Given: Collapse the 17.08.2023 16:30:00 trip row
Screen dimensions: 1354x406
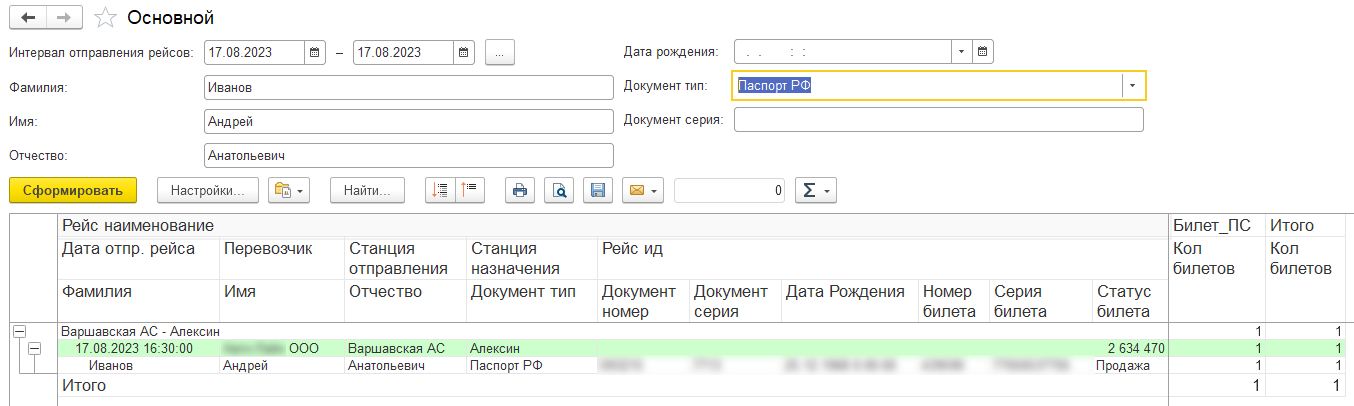Looking at the screenshot, I should pyautogui.click(x=34, y=348).
